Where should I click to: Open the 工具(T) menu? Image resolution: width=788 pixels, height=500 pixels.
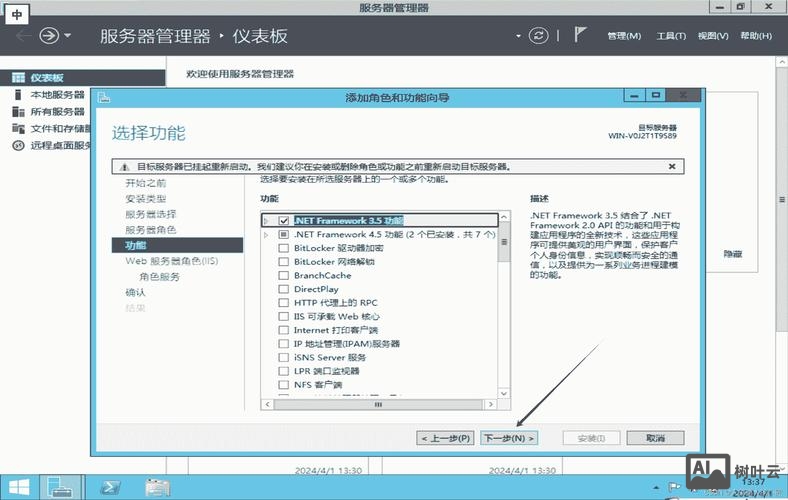(x=671, y=36)
